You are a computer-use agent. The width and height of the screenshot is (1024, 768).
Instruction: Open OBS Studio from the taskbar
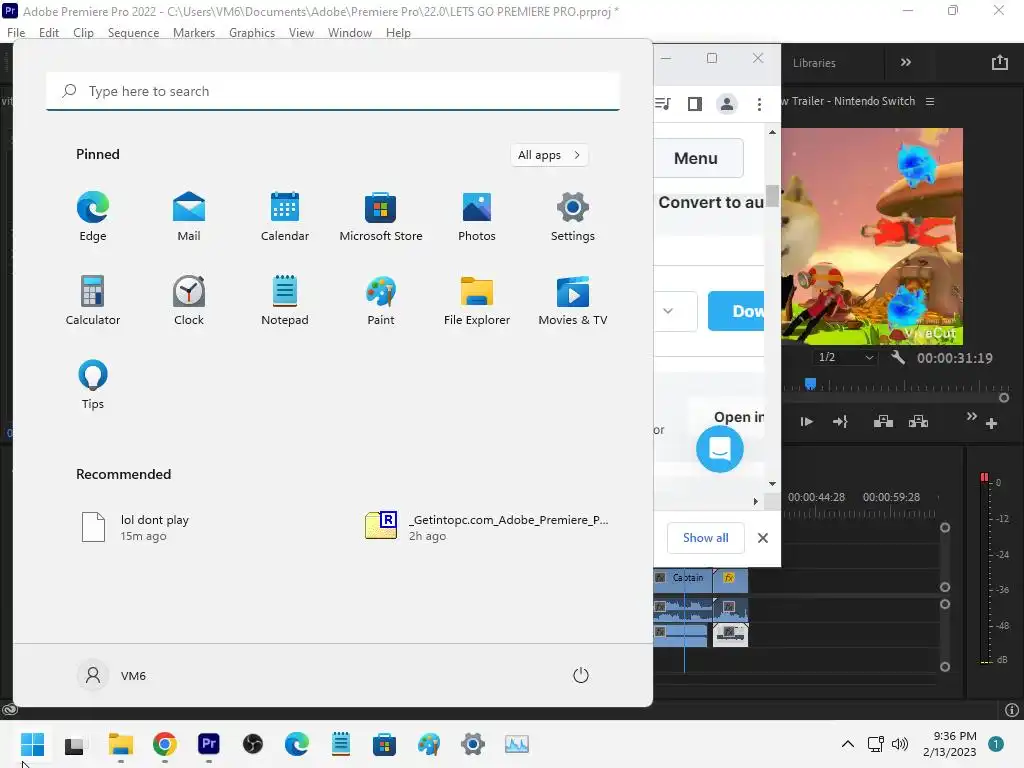coord(253,744)
